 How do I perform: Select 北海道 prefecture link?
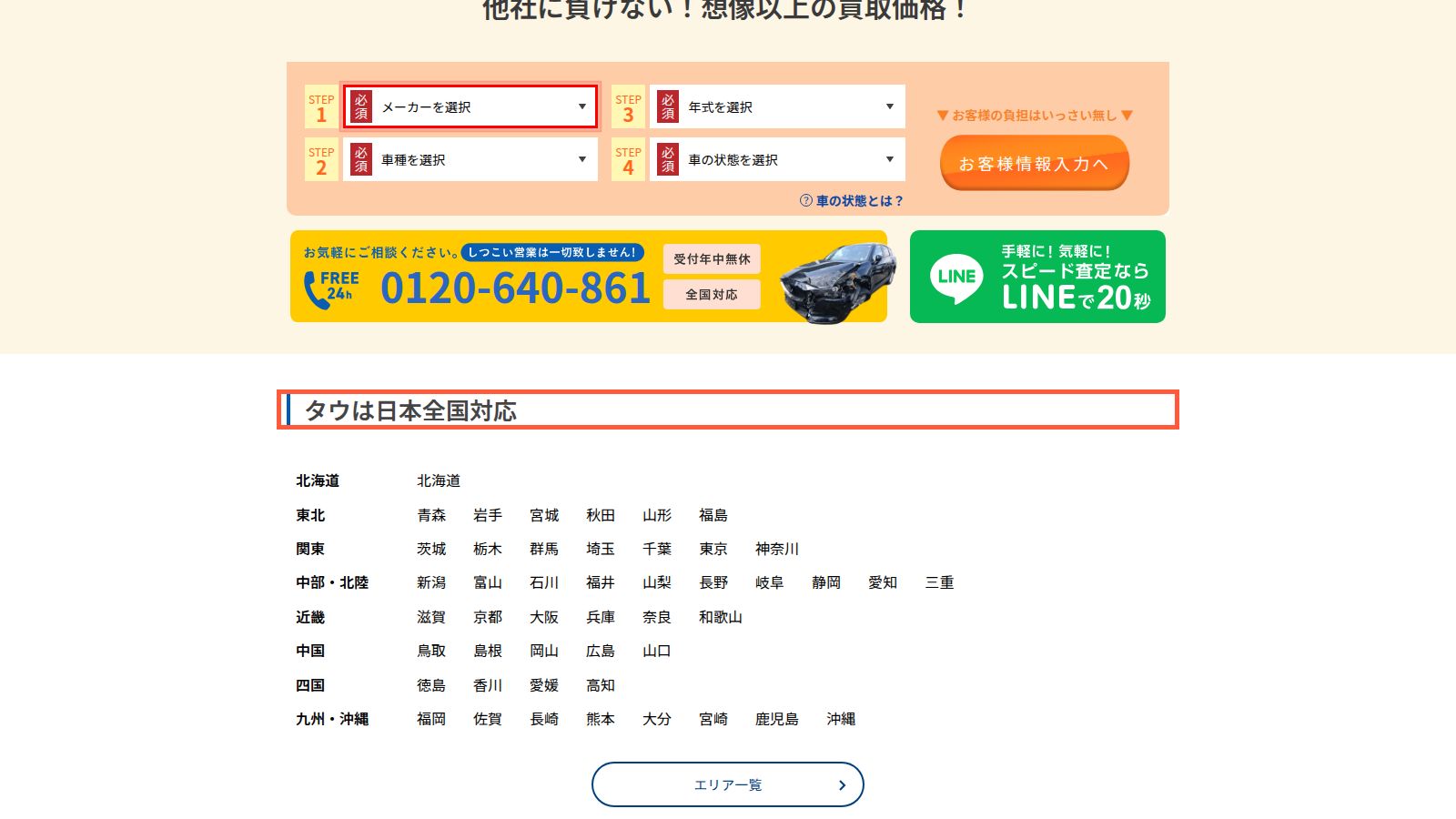tap(439, 480)
